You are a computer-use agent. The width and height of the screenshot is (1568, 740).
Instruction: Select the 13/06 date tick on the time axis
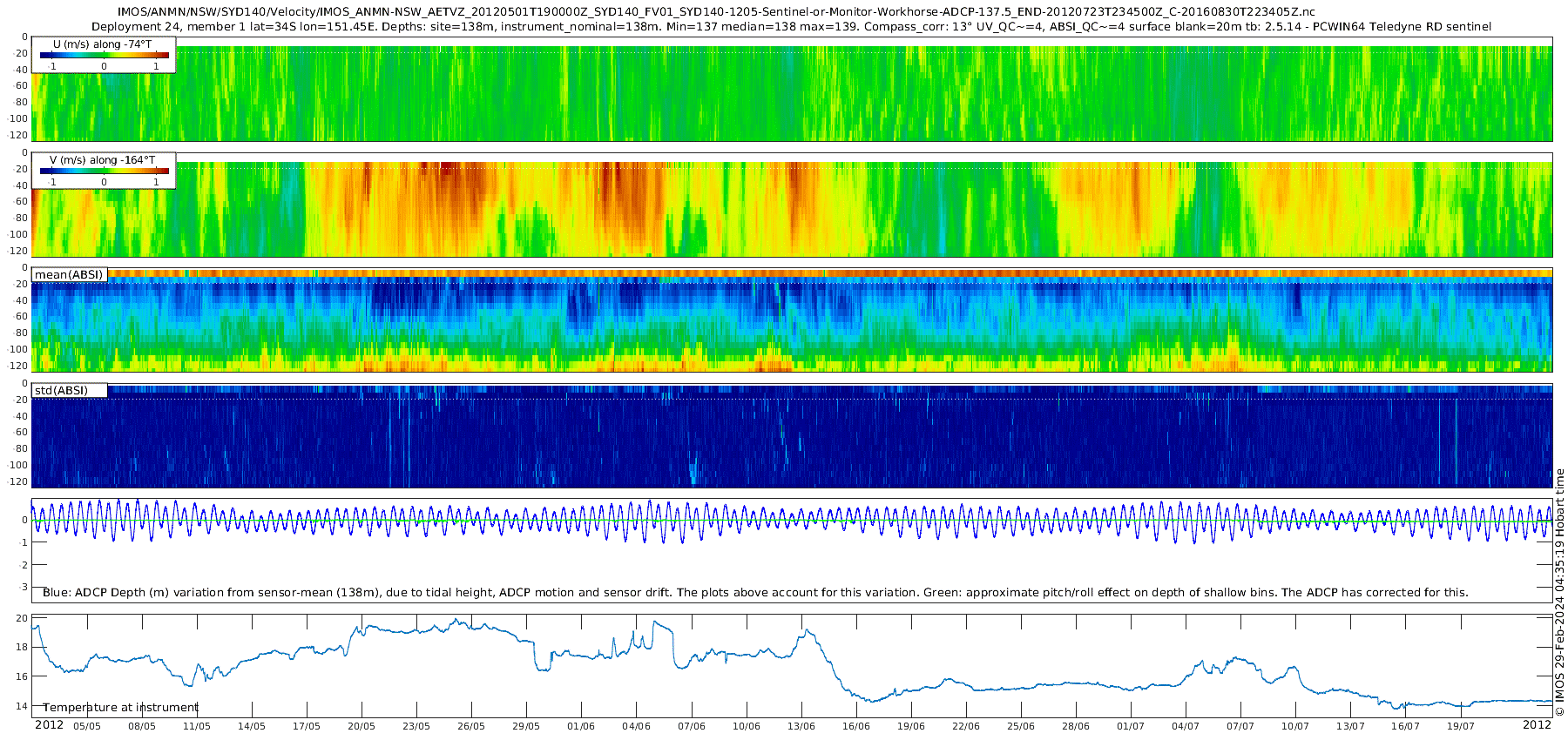point(801,726)
